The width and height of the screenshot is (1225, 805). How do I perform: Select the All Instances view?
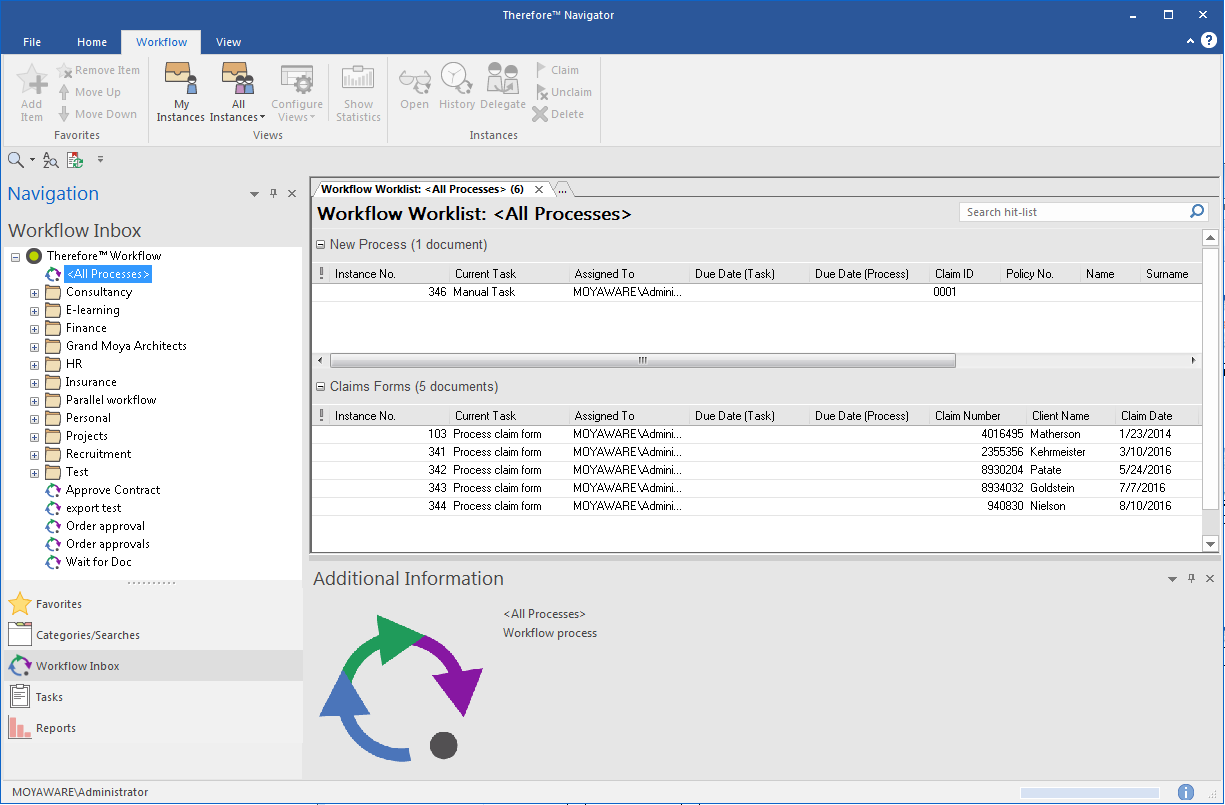pos(236,91)
